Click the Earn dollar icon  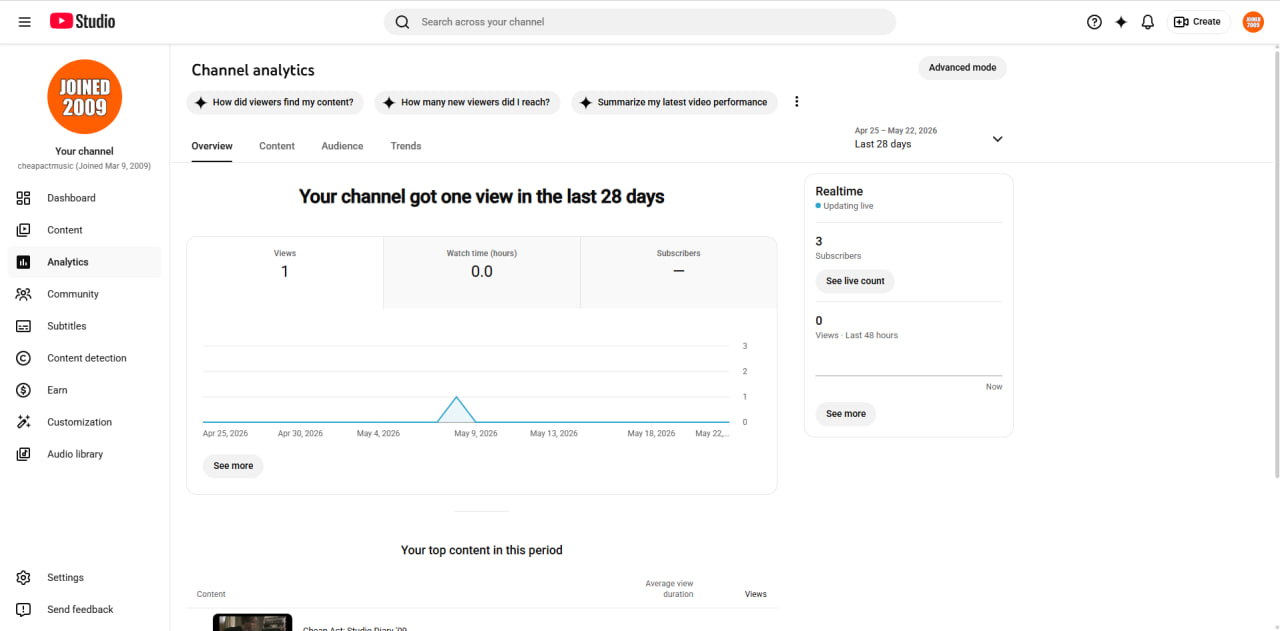[x=24, y=390]
